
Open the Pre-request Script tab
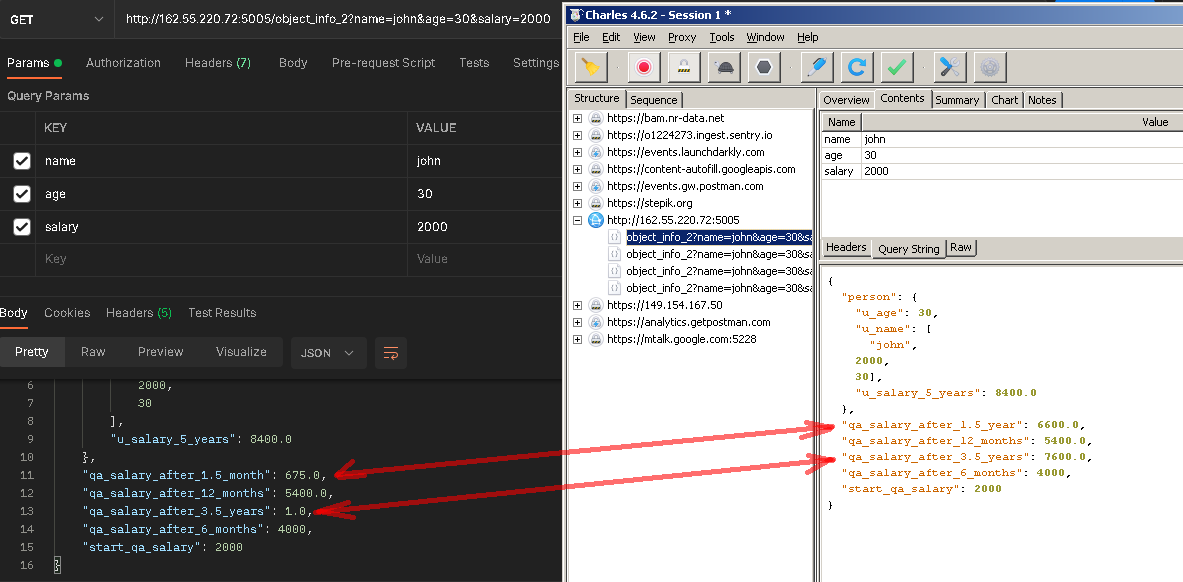[383, 63]
